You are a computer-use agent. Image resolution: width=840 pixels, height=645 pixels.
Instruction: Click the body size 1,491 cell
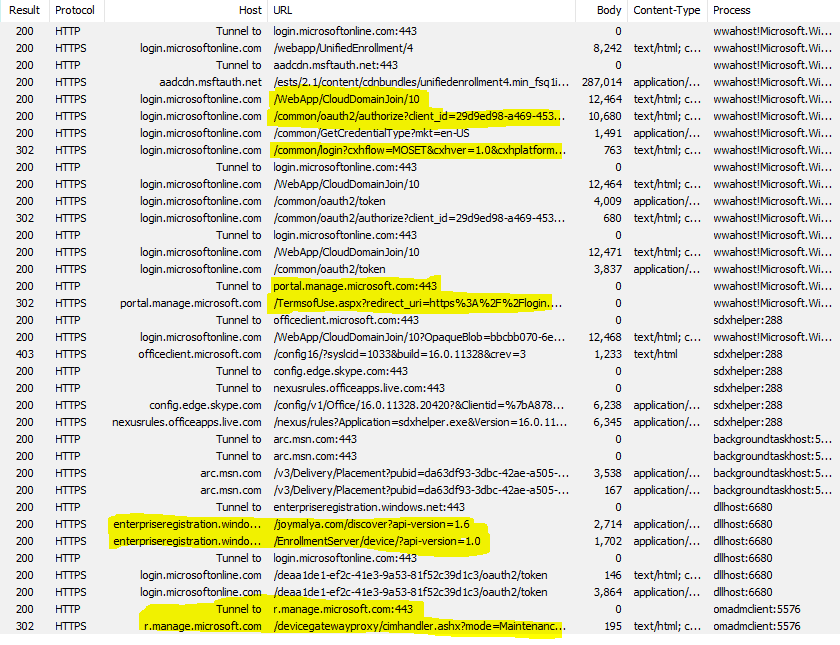608,133
